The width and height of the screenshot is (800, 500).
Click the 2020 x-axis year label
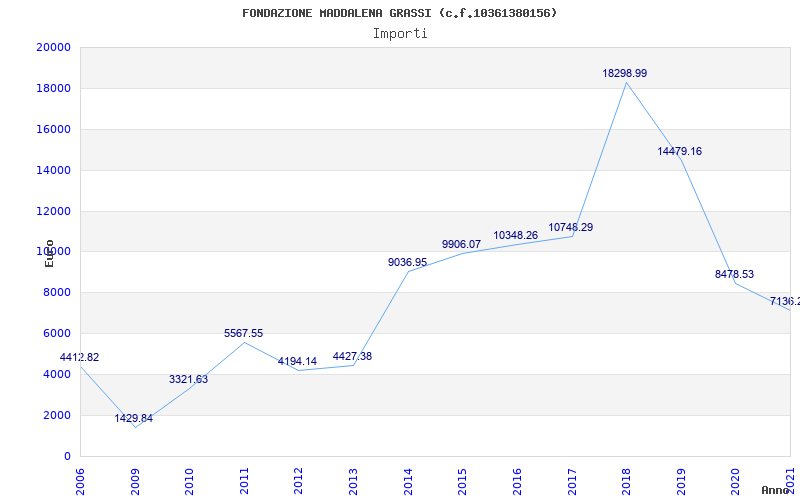pos(736,482)
